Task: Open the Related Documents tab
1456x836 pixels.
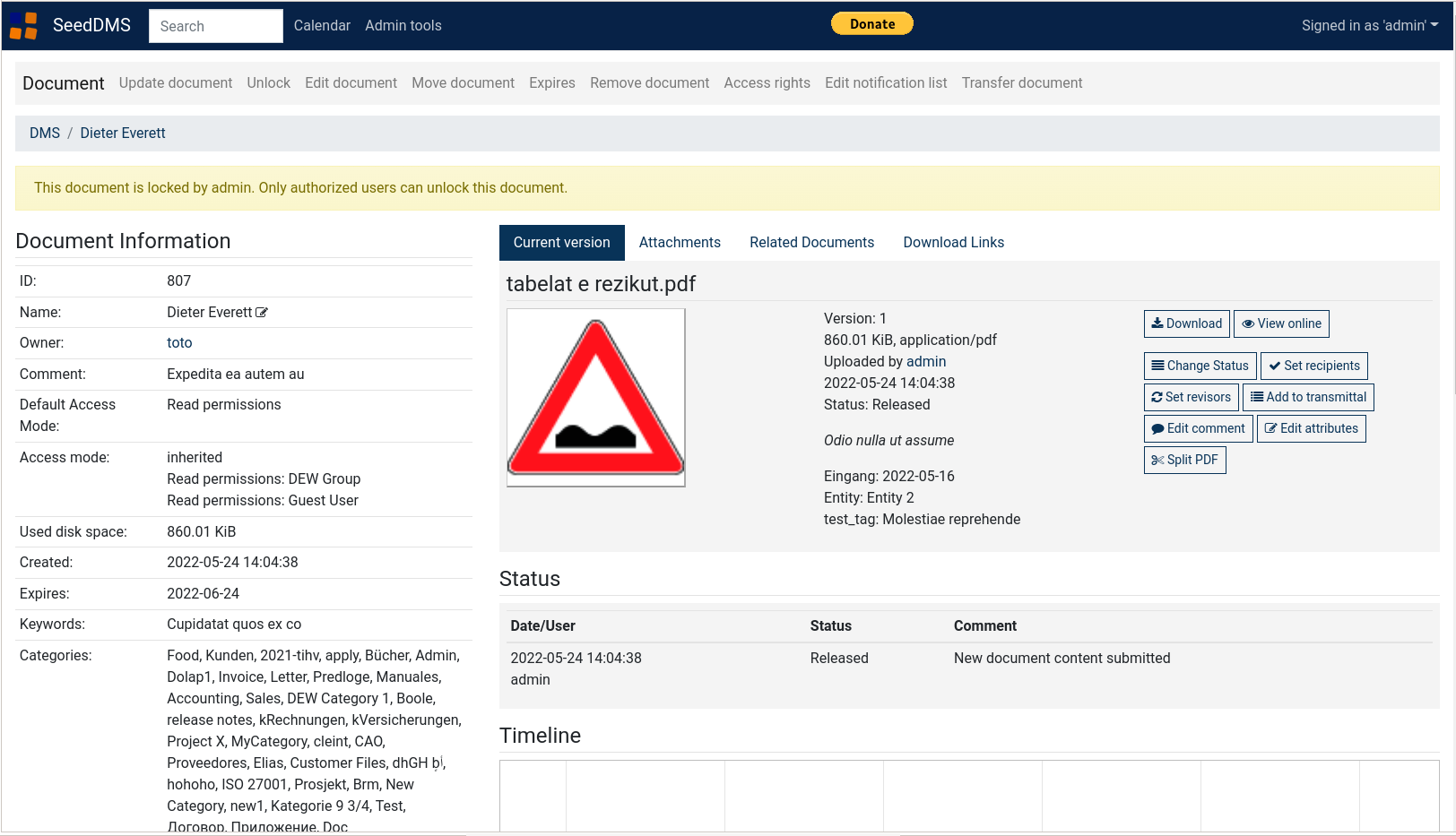Action: pyautogui.click(x=811, y=243)
